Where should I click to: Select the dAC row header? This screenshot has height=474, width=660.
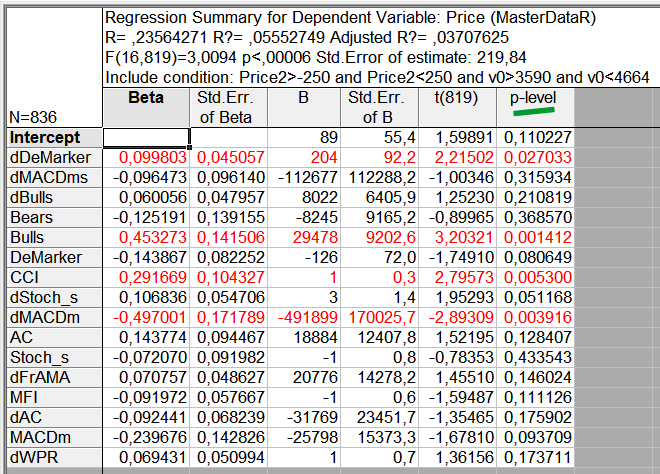click(x=54, y=417)
